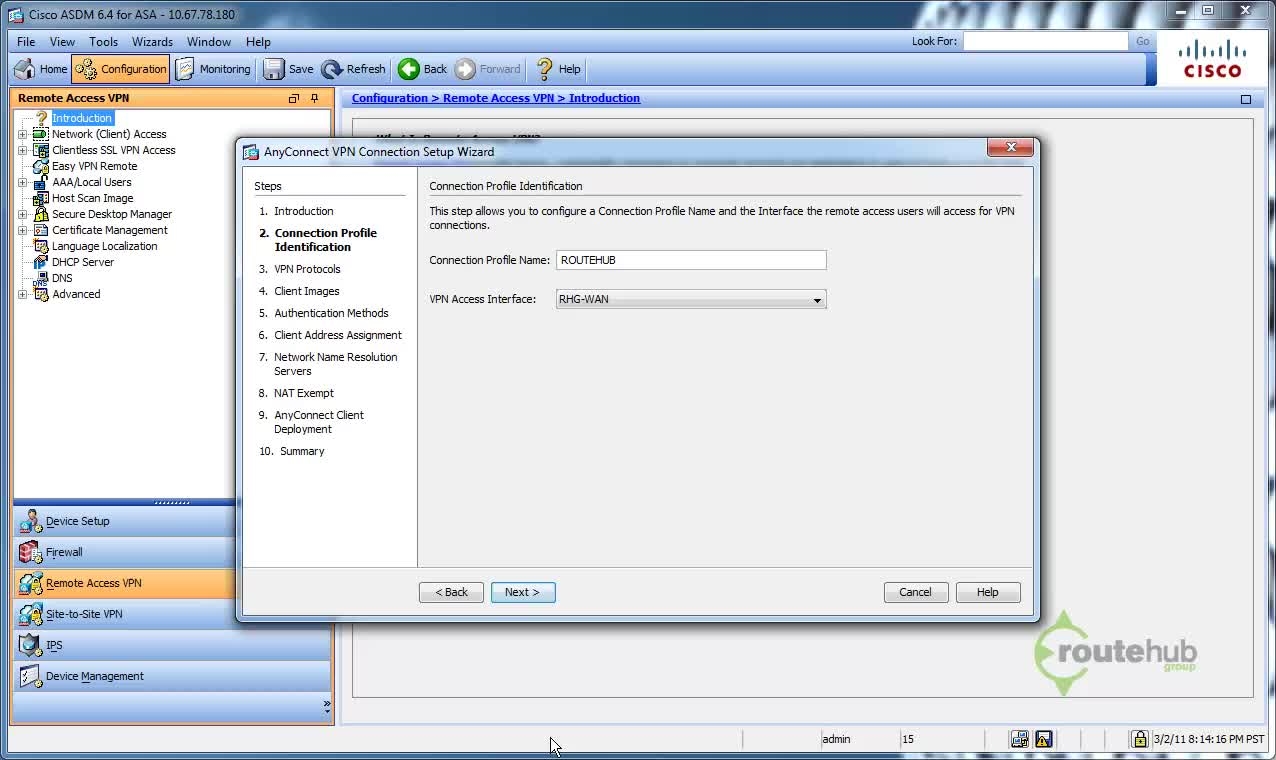
Task: Click the 'VPN Protocols' wizard step
Action: click(307, 269)
